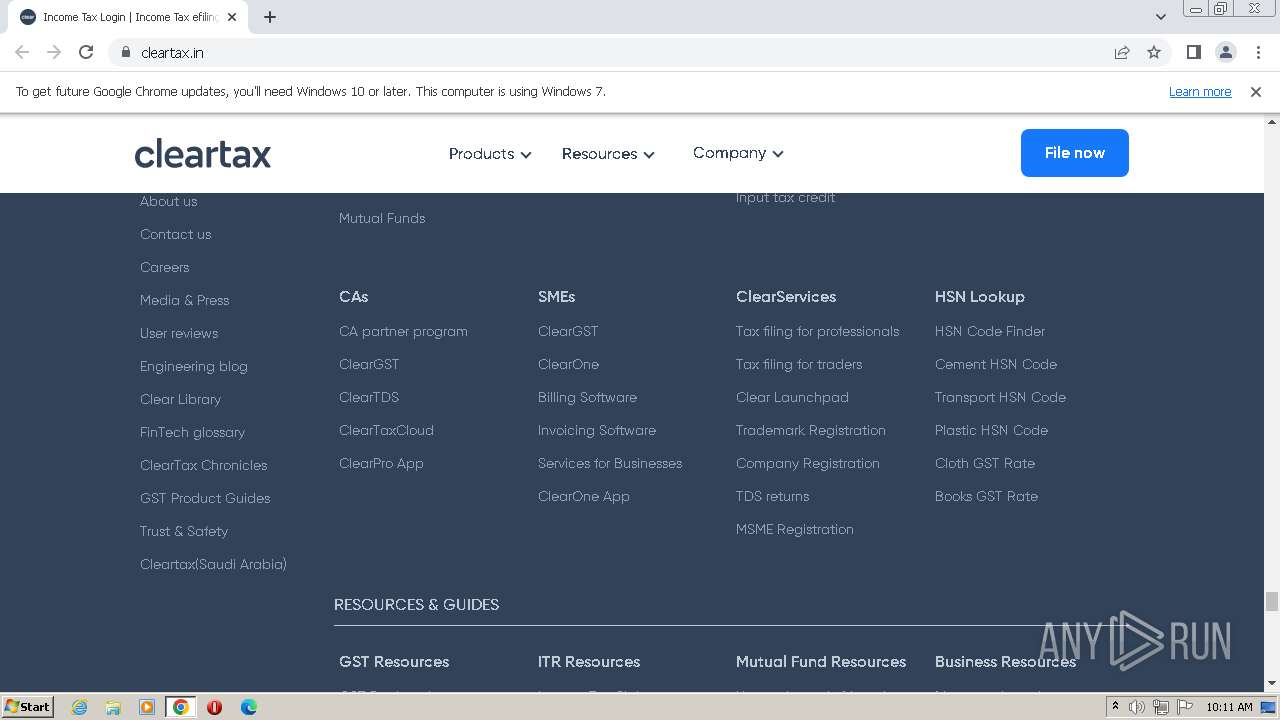Open the Books GST Rate link
1280x720 pixels.
tap(986, 496)
